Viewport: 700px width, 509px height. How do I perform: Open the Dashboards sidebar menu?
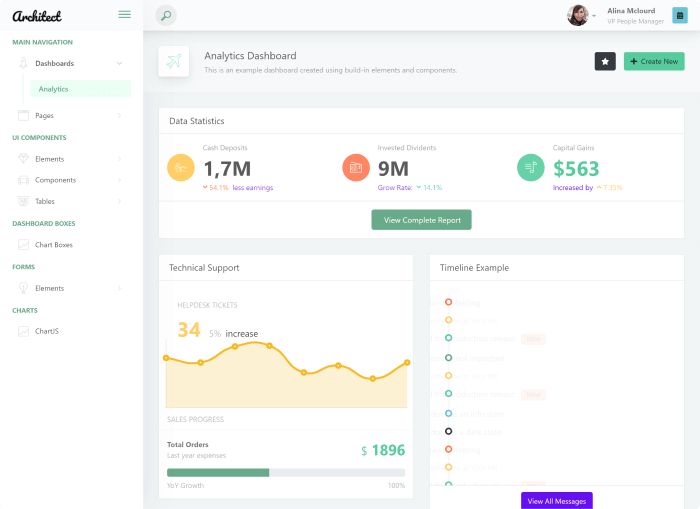[x=71, y=63]
